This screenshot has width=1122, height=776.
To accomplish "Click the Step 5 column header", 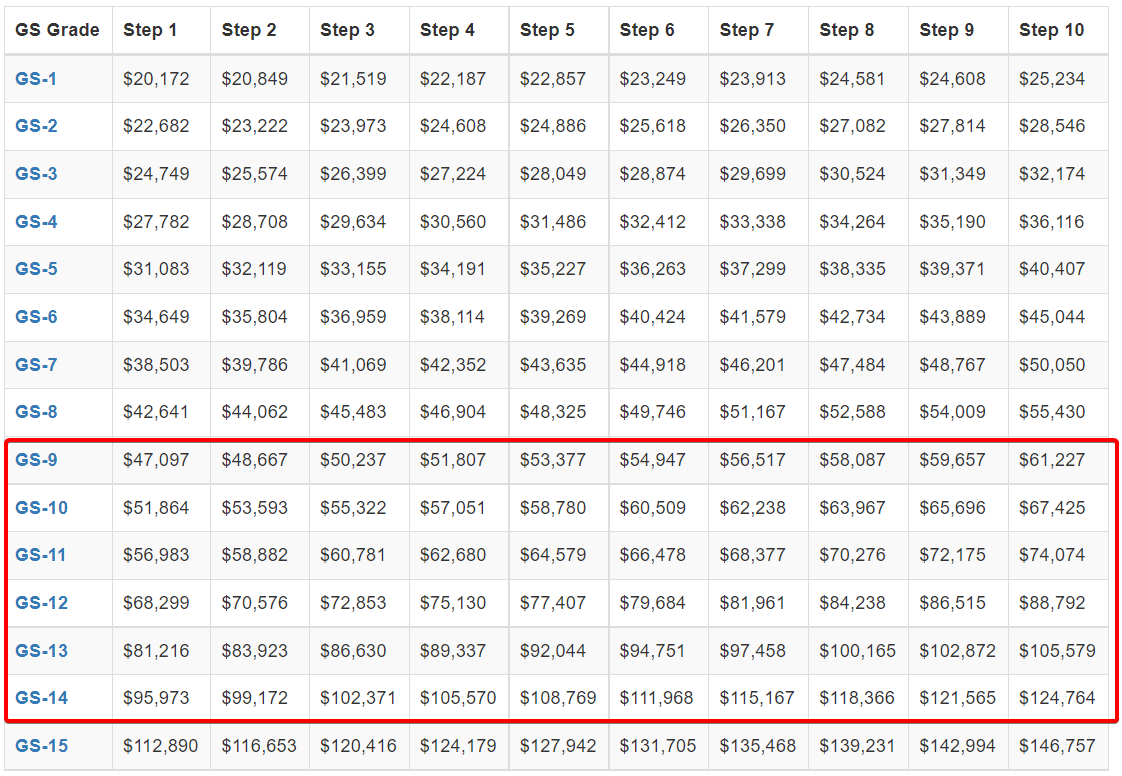I will click(547, 30).
